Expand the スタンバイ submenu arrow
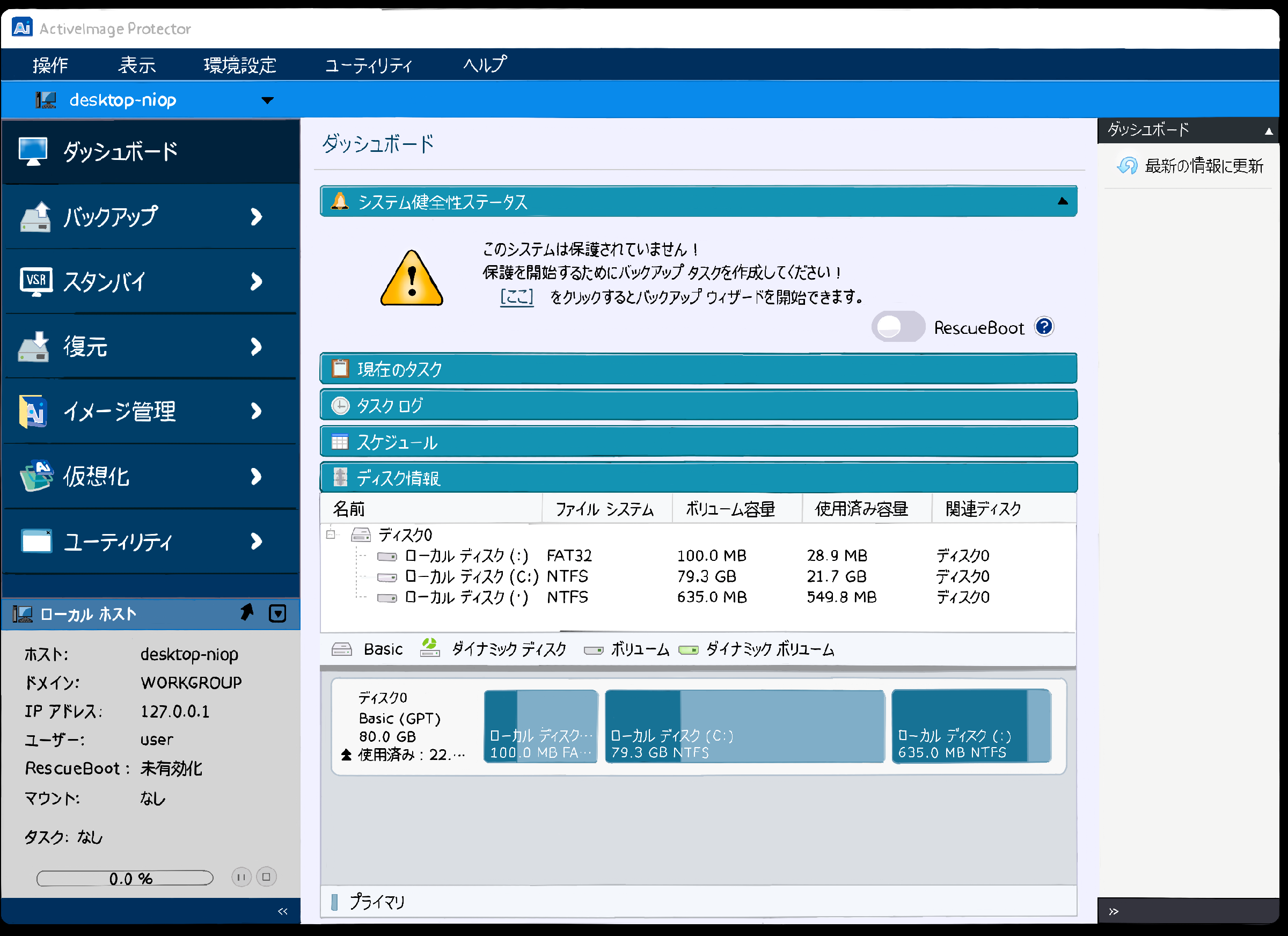This screenshot has height=936, width=1288. point(256,281)
